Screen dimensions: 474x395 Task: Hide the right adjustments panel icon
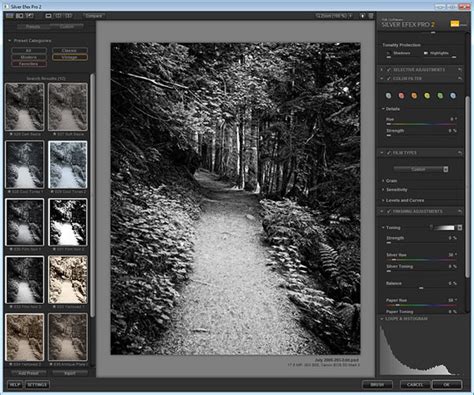[371, 16]
